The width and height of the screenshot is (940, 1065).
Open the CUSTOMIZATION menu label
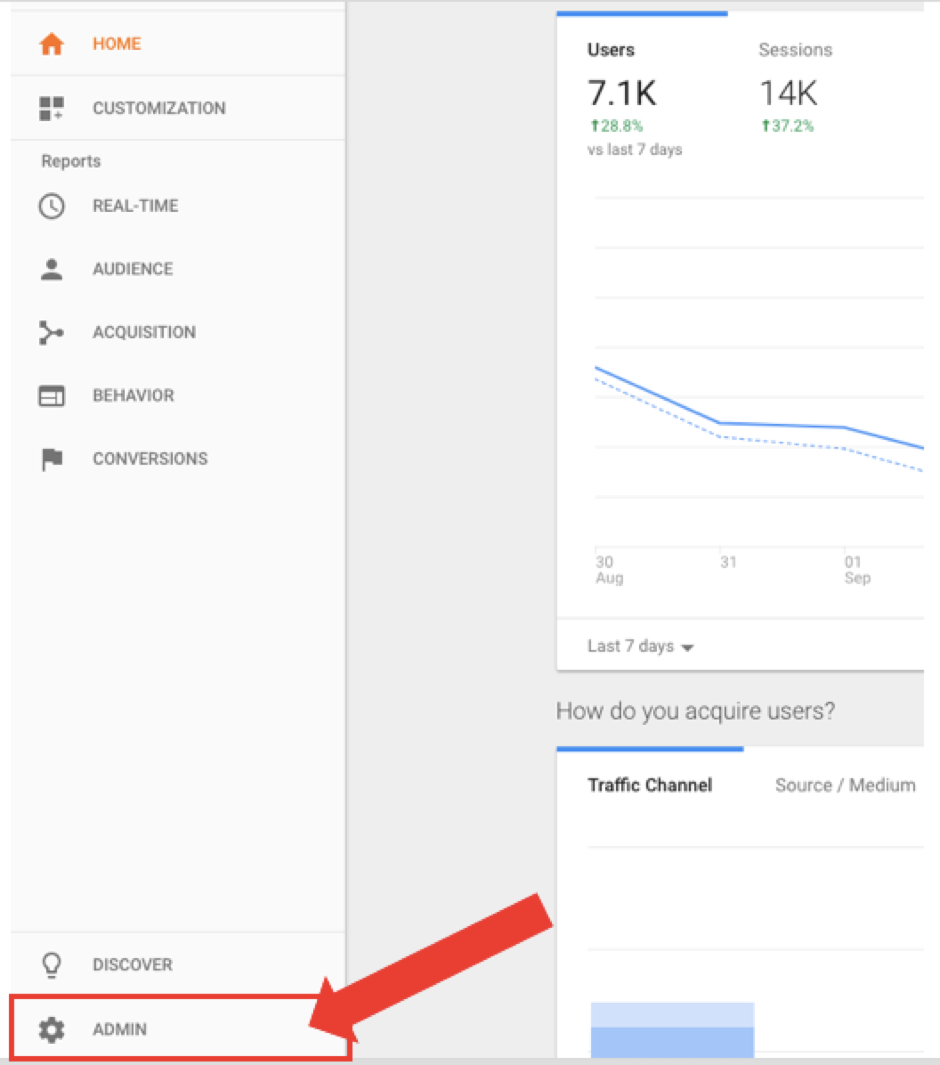pos(159,108)
